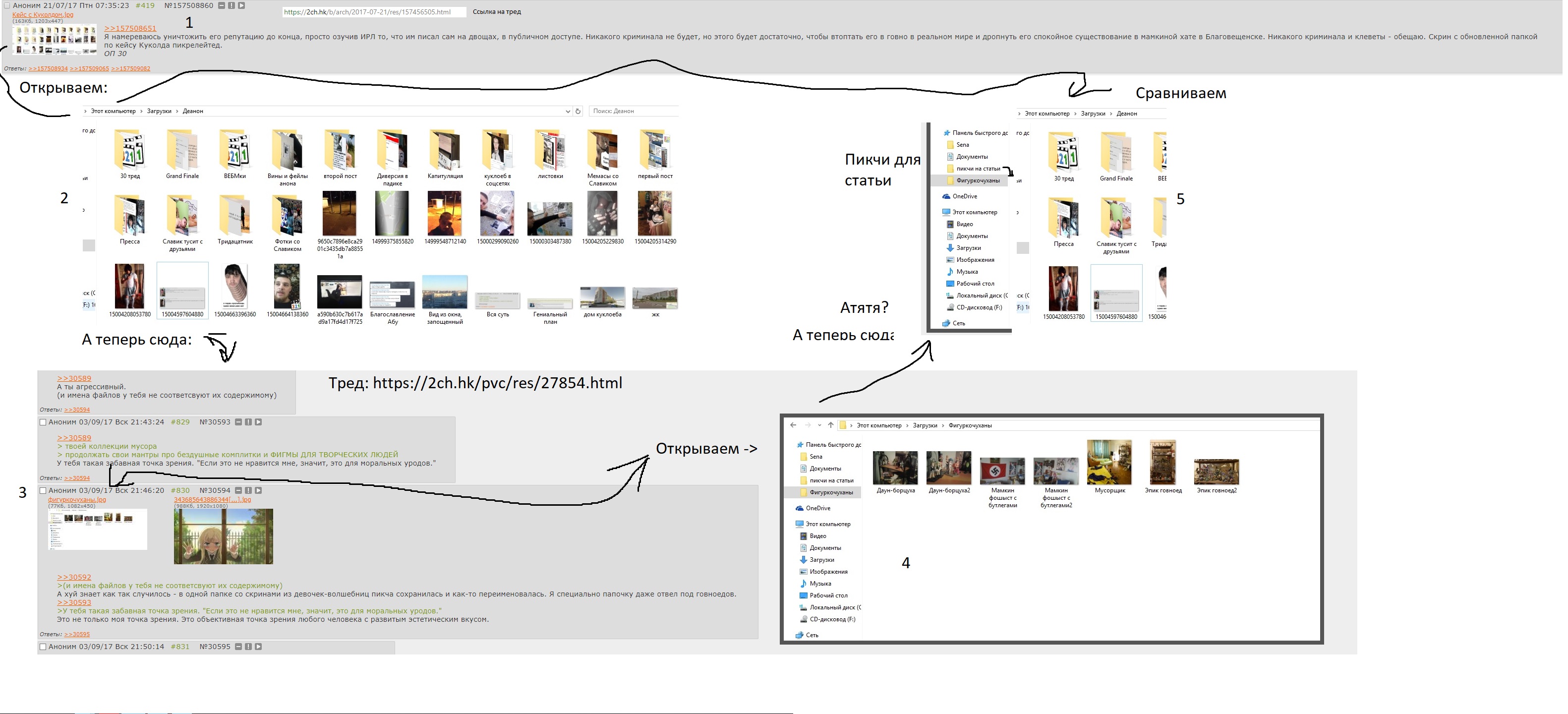Open the address bar history dropdown in the Деанон window
This screenshot has width=1568, height=714.
pyautogui.click(x=567, y=111)
